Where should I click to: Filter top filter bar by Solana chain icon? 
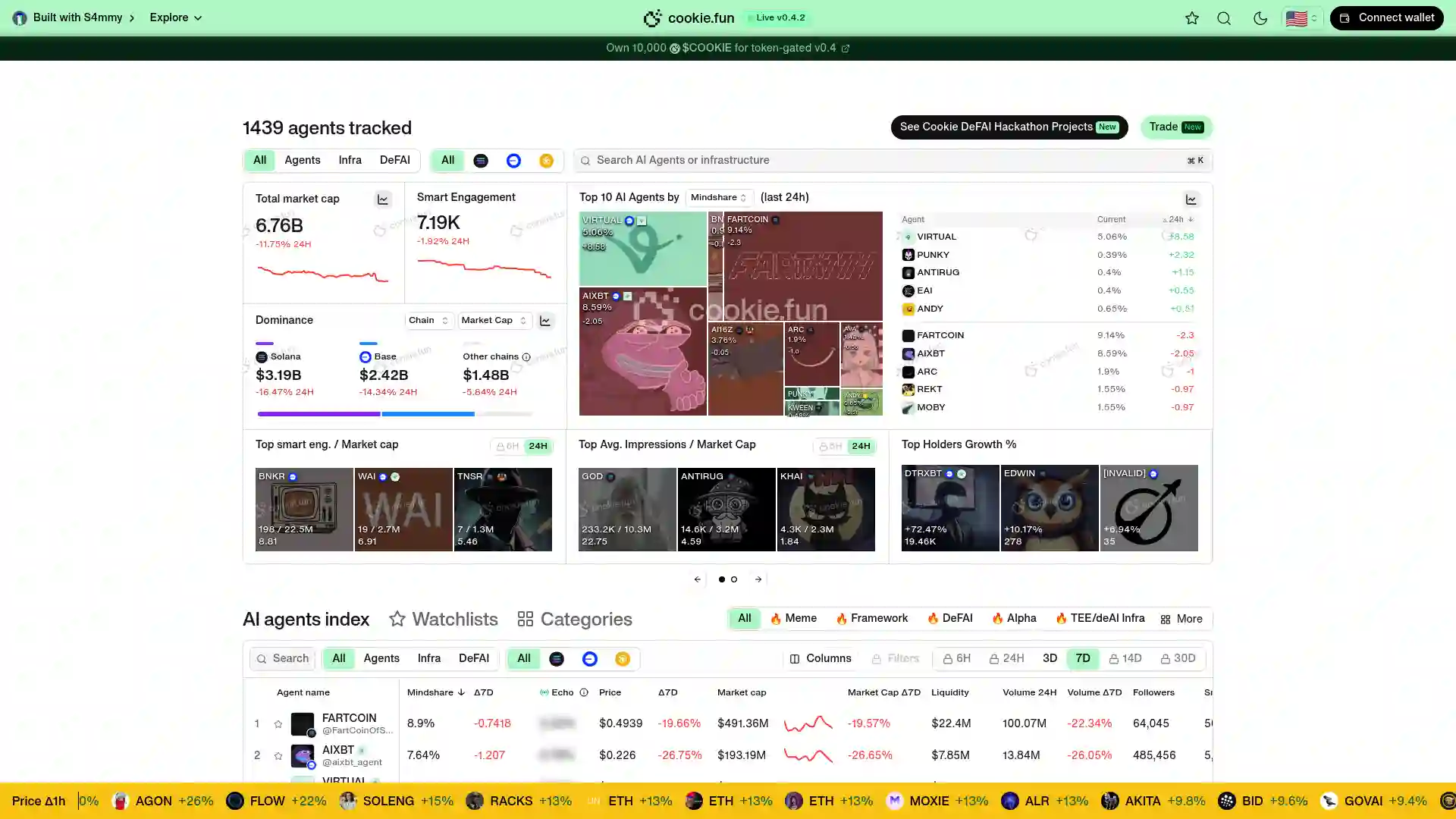point(481,161)
